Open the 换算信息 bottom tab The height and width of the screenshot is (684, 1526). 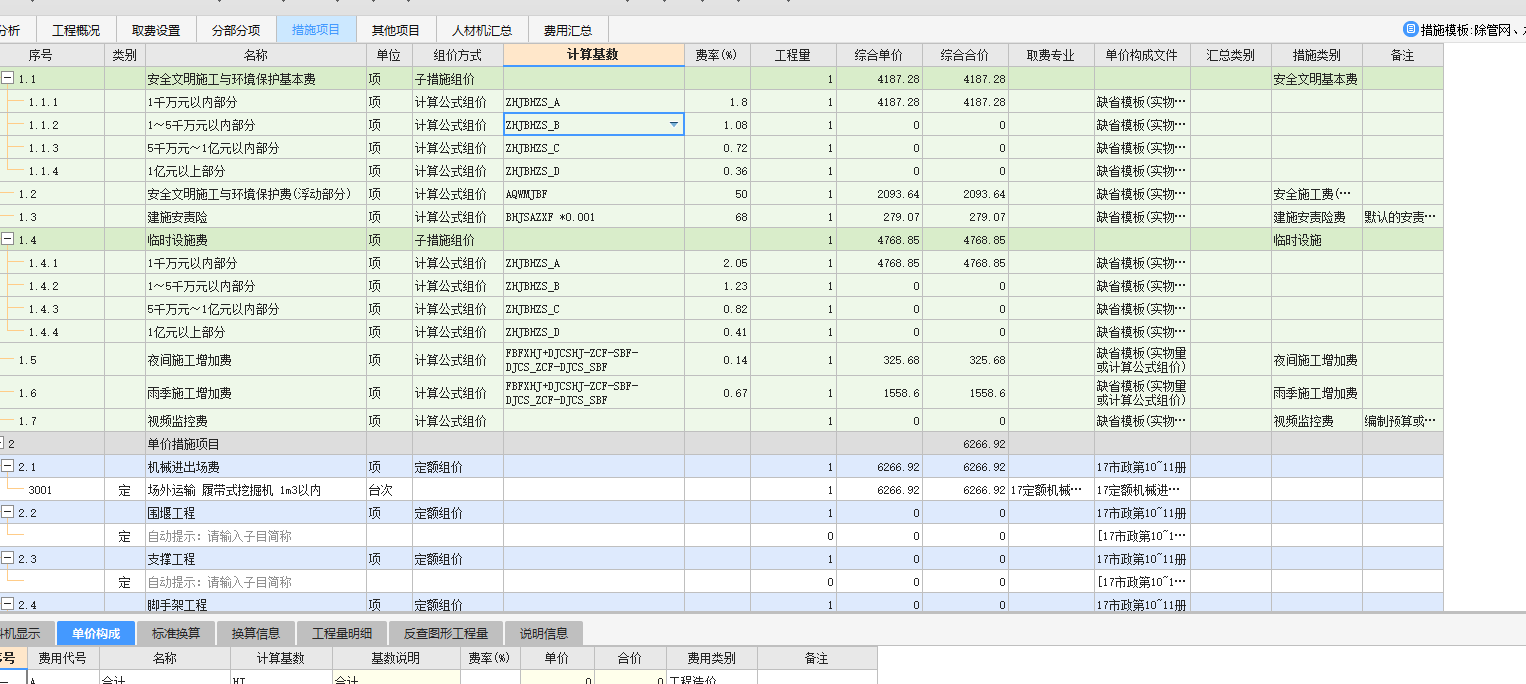(256, 633)
